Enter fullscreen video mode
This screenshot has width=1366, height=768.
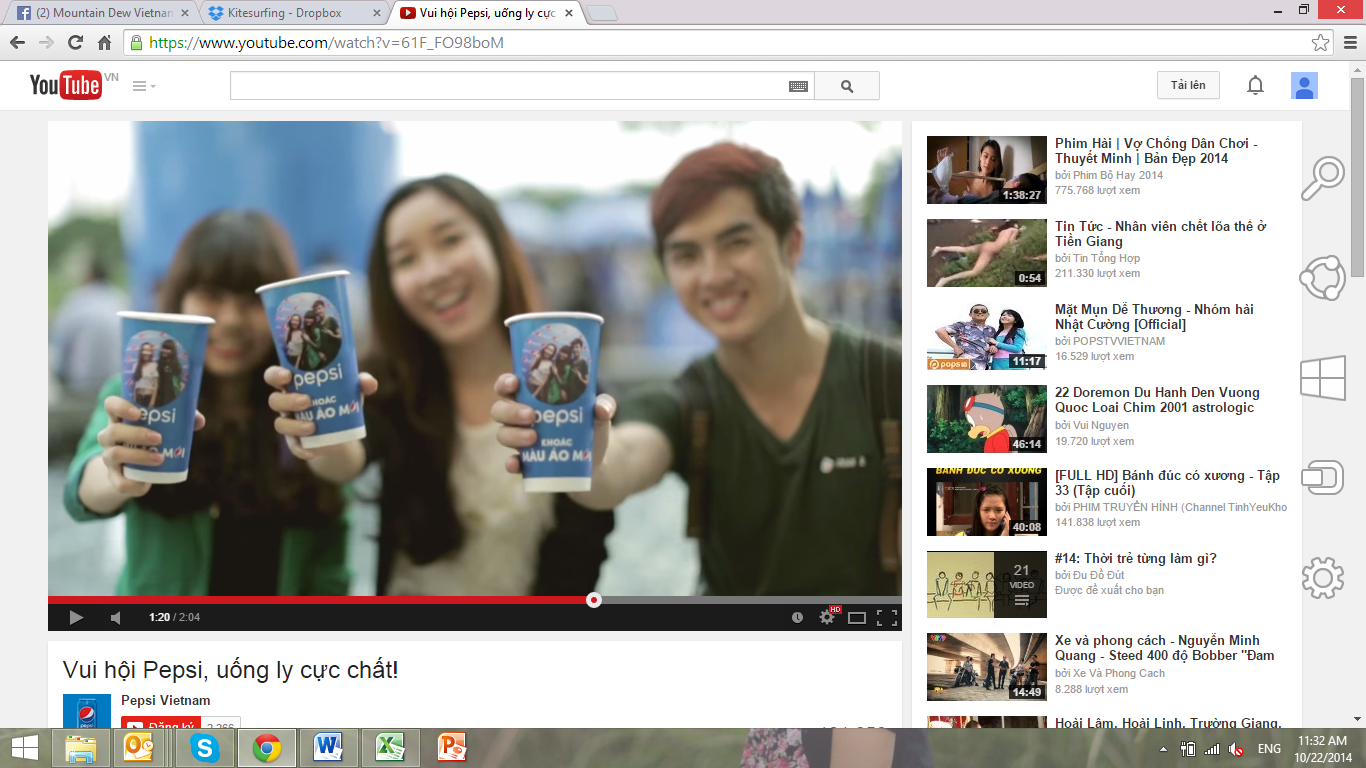coord(886,618)
